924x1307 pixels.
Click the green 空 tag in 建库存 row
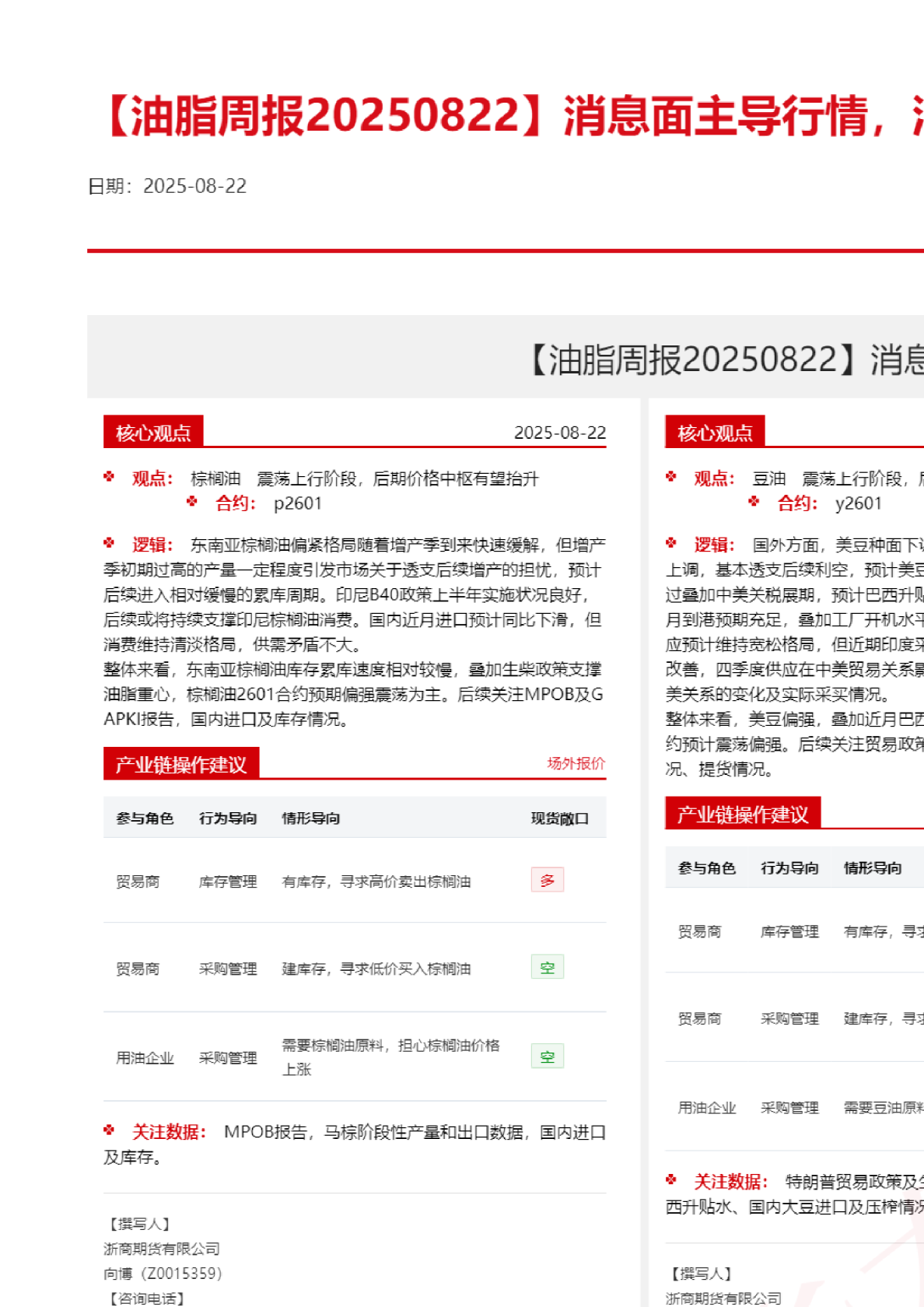[548, 967]
